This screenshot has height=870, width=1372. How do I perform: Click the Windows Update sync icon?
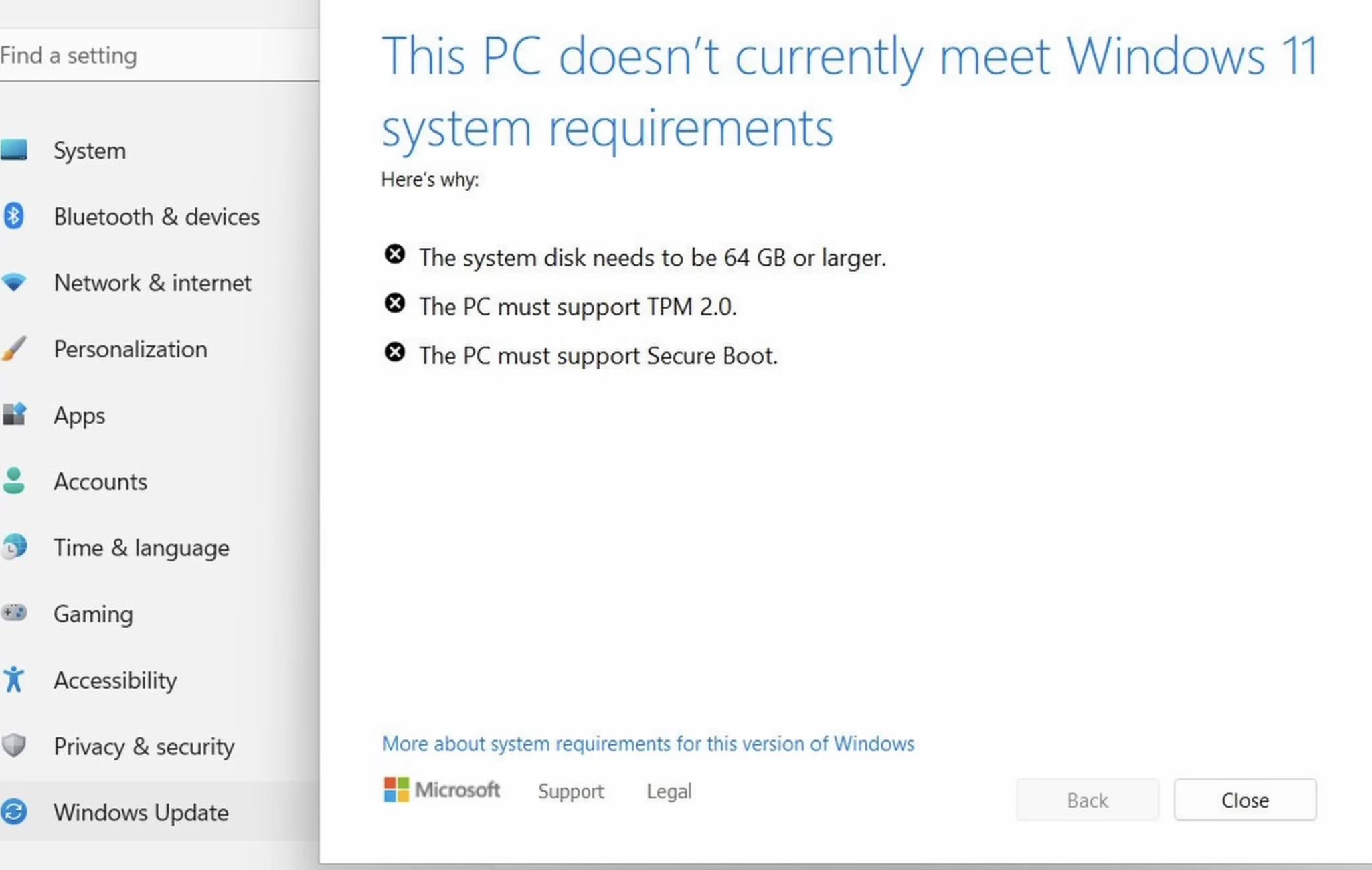coord(14,812)
